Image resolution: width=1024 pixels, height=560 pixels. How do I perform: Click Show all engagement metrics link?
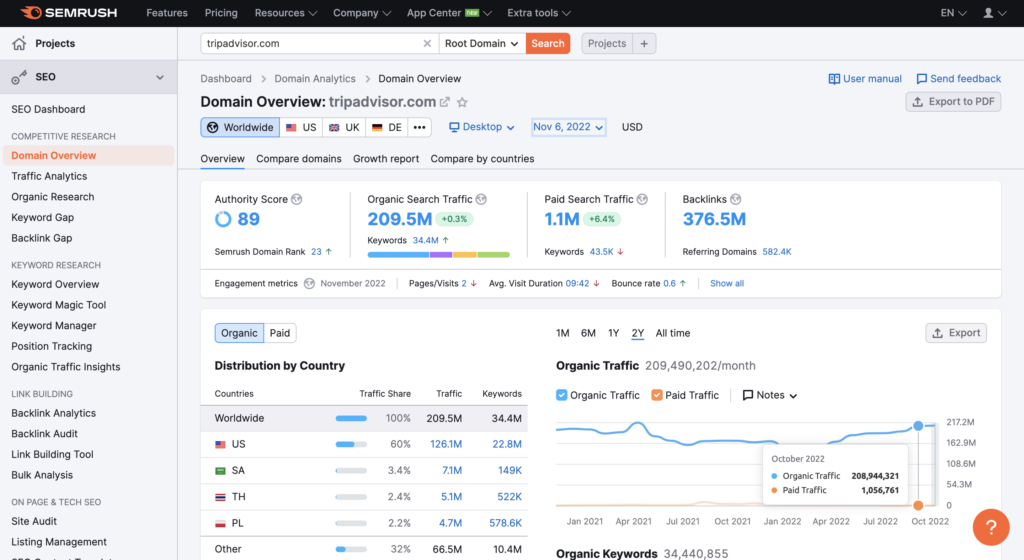727,283
